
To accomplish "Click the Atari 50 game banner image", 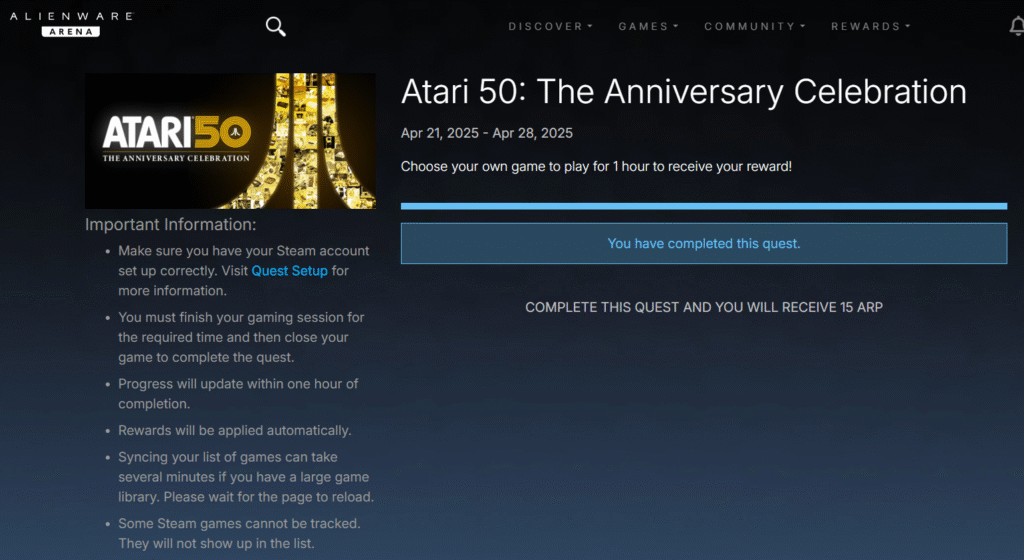I will point(231,141).
